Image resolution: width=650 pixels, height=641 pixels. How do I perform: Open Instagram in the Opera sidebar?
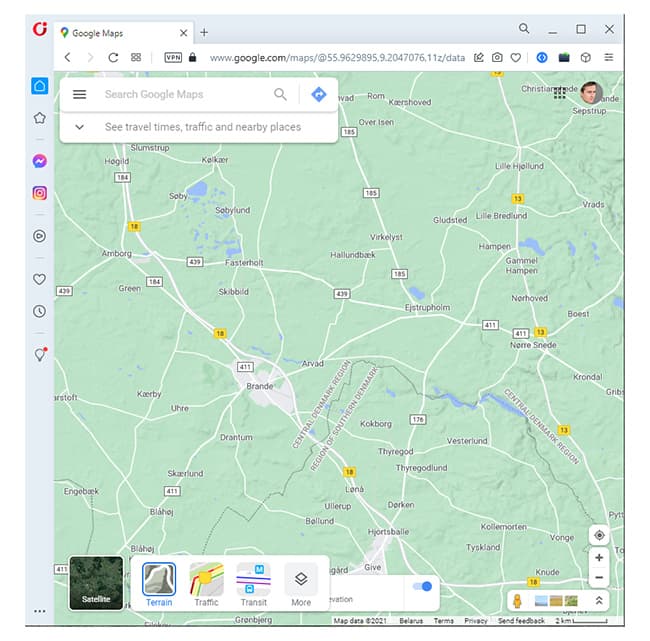(x=40, y=193)
